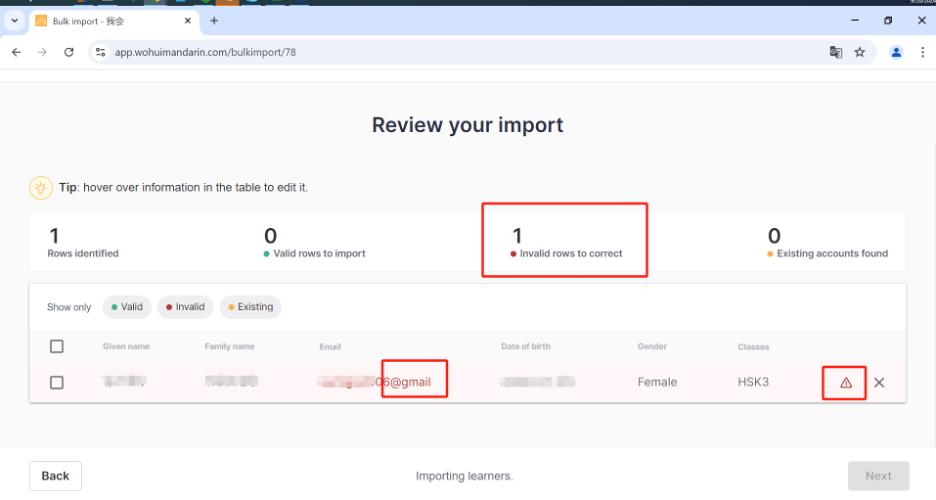The width and height of the screenshot is (936, 500).
Task: Check the learner row checkbox
Action: (x=57, y=382)
